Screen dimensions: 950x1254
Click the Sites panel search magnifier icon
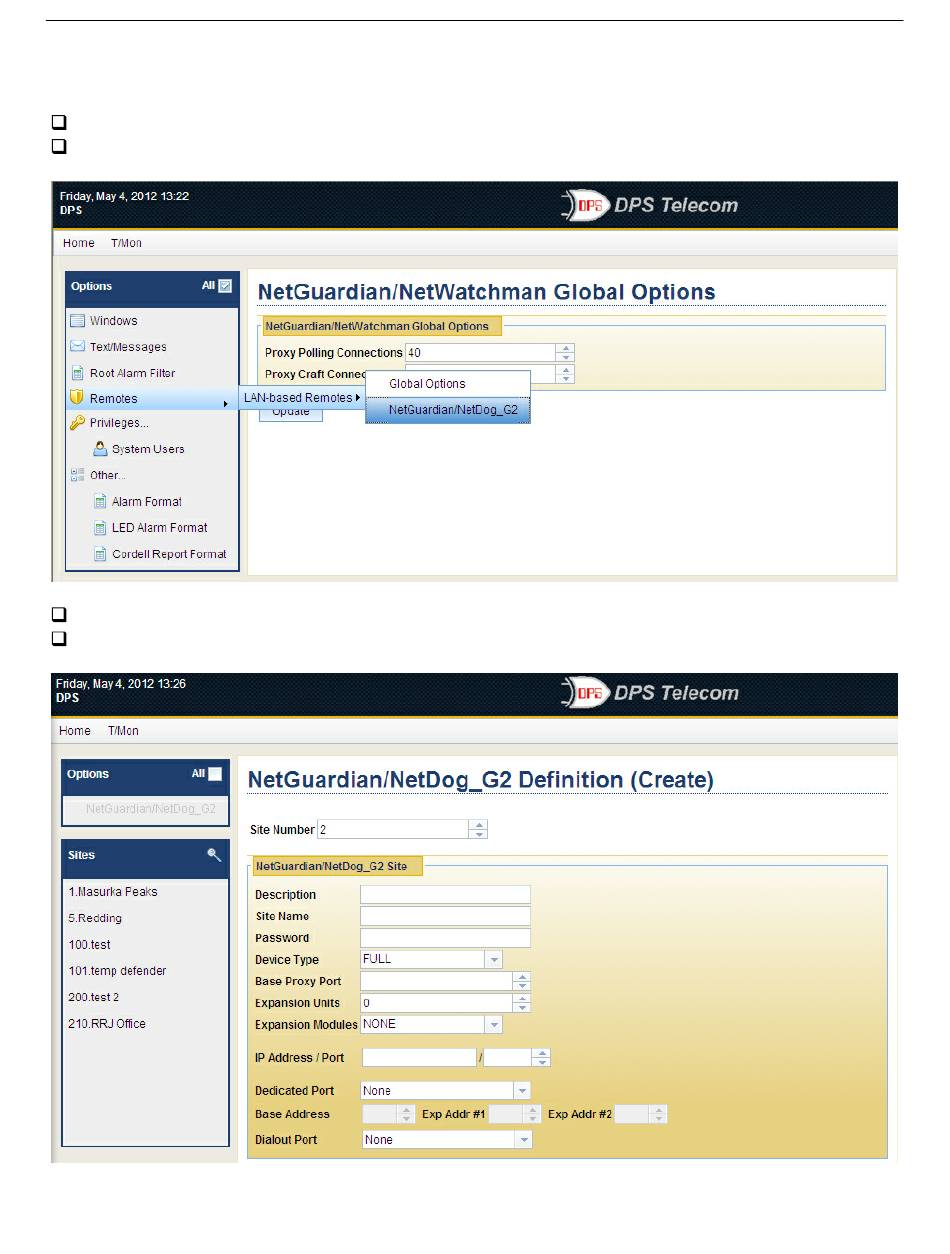point(214,855)
